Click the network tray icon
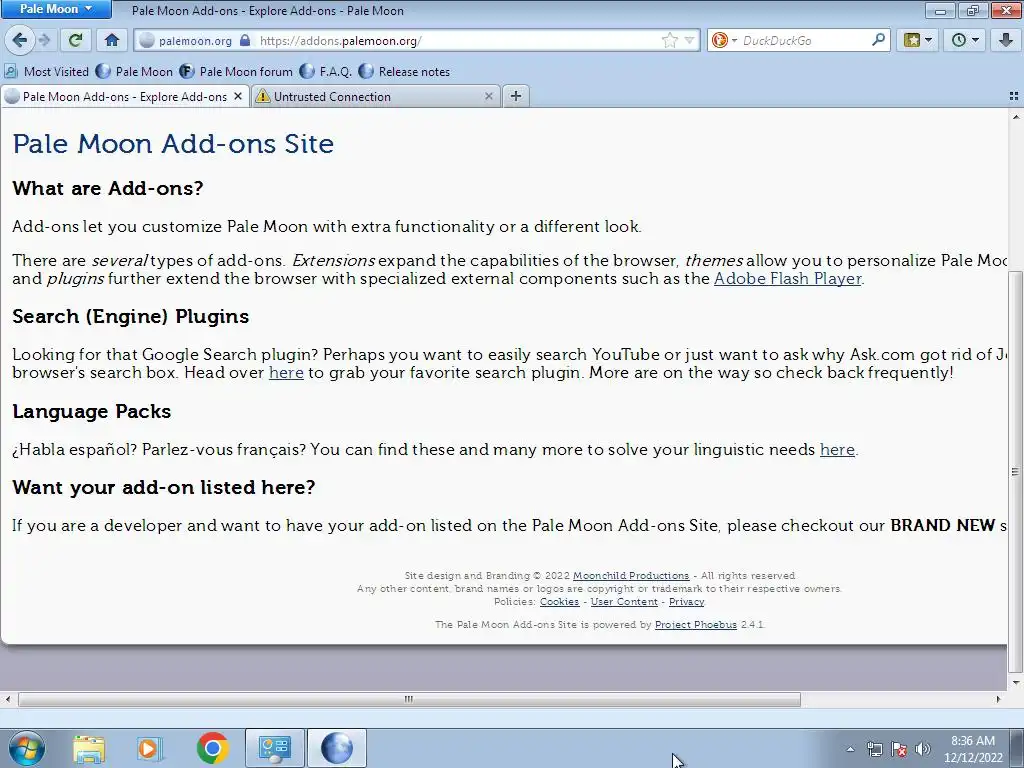Viewport: 1024px width, 768px height. [874, 749]
